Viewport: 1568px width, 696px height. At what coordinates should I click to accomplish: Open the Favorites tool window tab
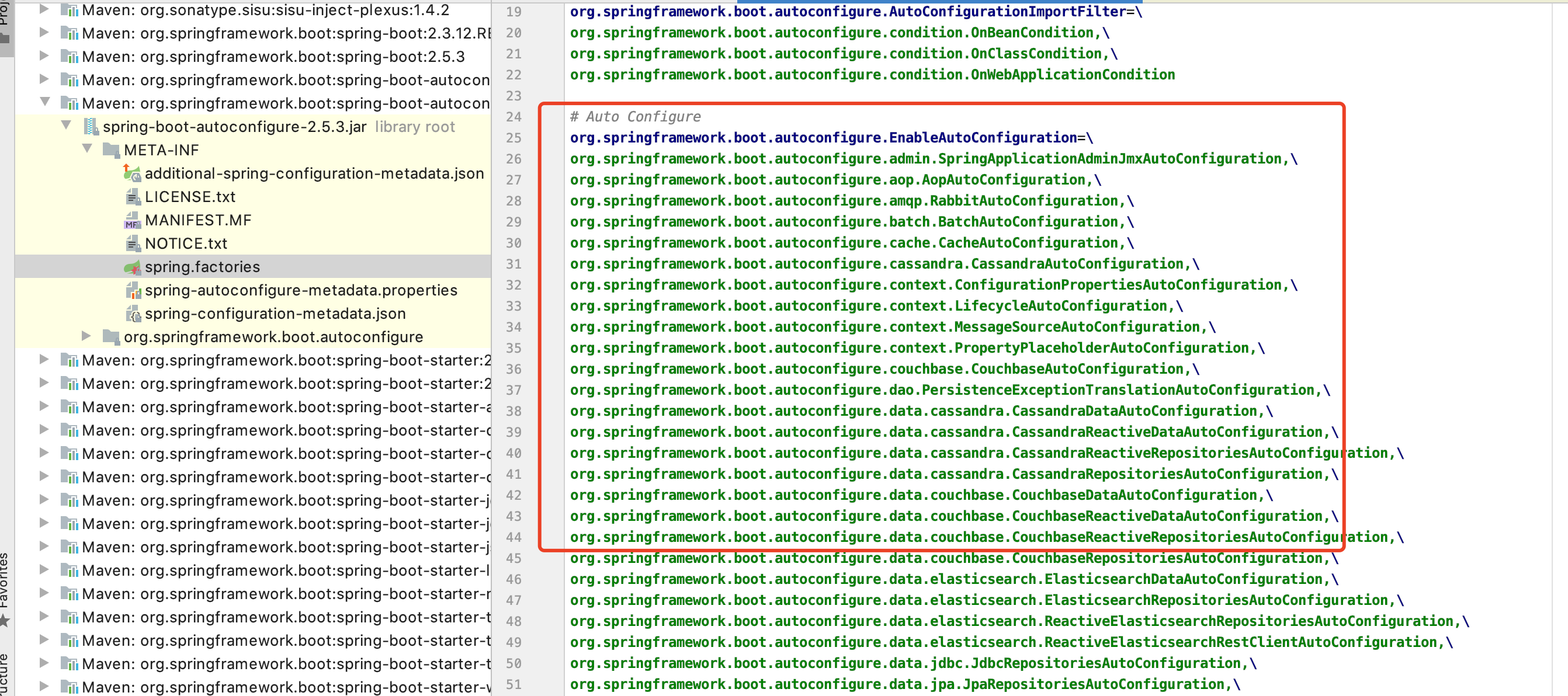5,587
